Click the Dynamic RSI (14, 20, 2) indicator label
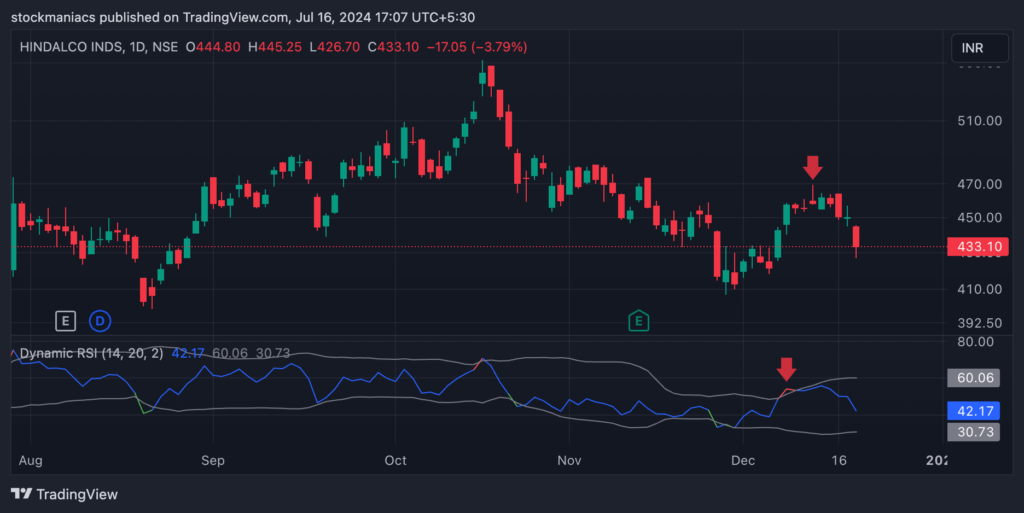The image size is (1024, 513). pos(91,353)
